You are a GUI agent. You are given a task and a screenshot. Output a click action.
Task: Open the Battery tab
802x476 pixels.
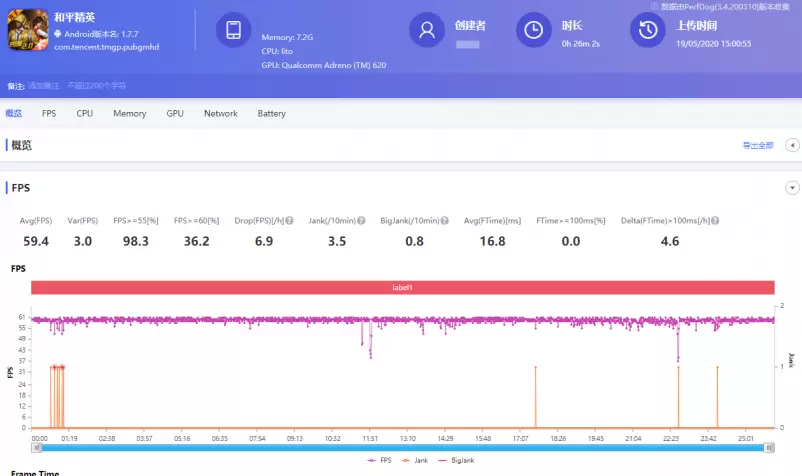271,114
